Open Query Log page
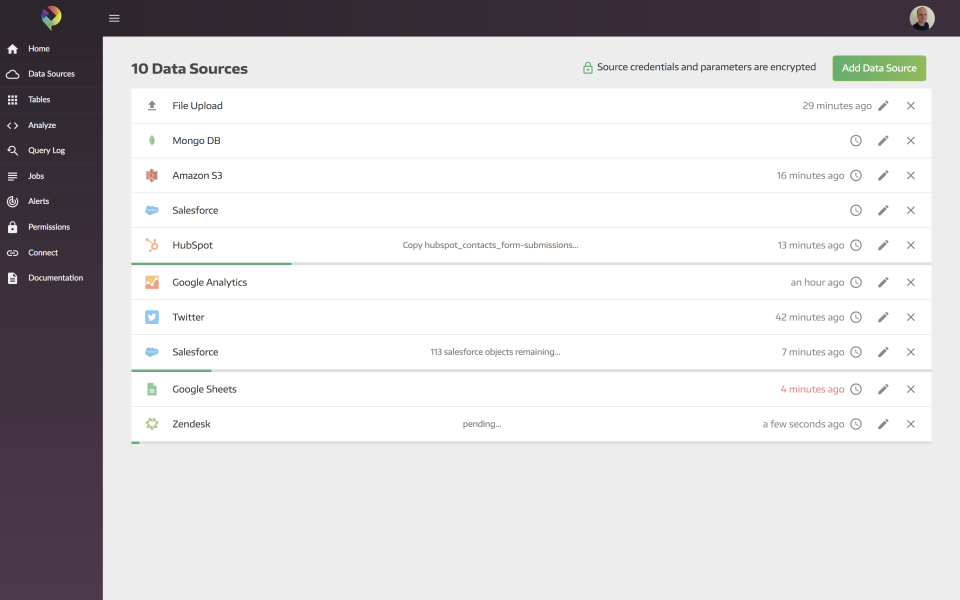Image resolution: width=960 pixels, height=600 pixels. [46, 151]
